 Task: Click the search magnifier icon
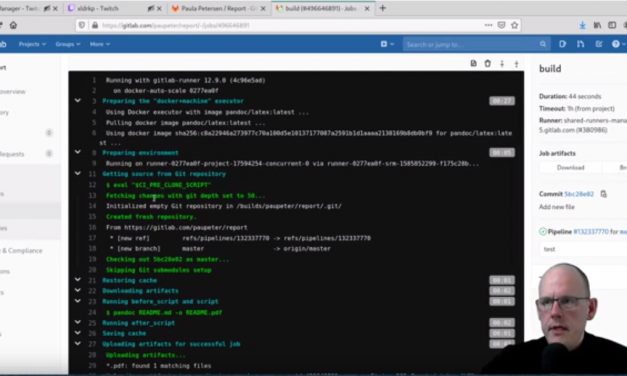coord(543,44)
